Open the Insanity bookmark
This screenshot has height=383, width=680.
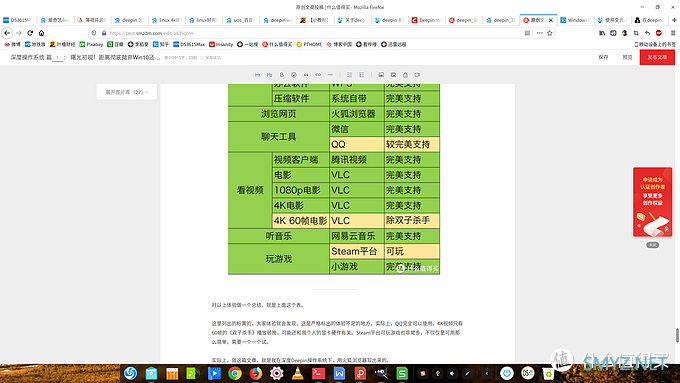coord(221,44)
